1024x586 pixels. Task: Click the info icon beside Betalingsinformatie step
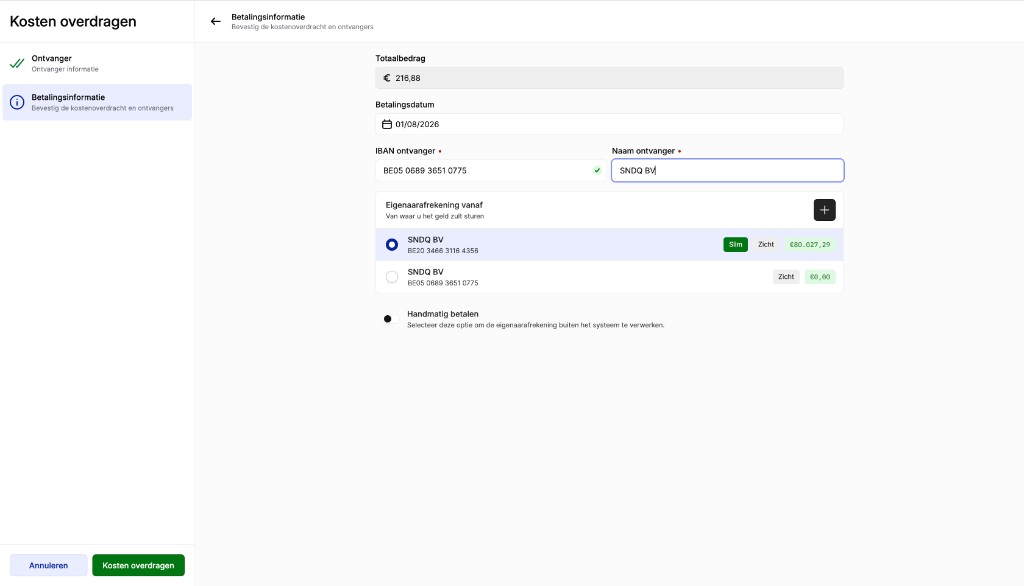(17, 102)
